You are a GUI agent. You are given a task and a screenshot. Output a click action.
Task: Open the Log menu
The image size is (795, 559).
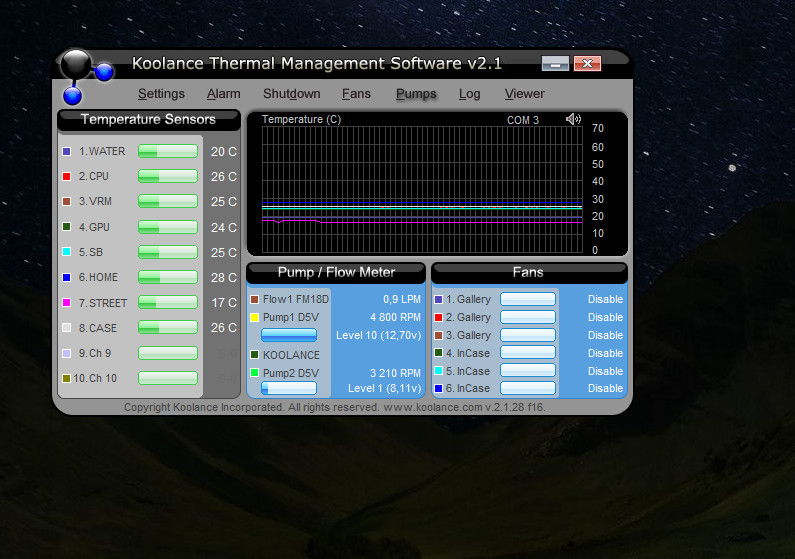tap(469, 94)
